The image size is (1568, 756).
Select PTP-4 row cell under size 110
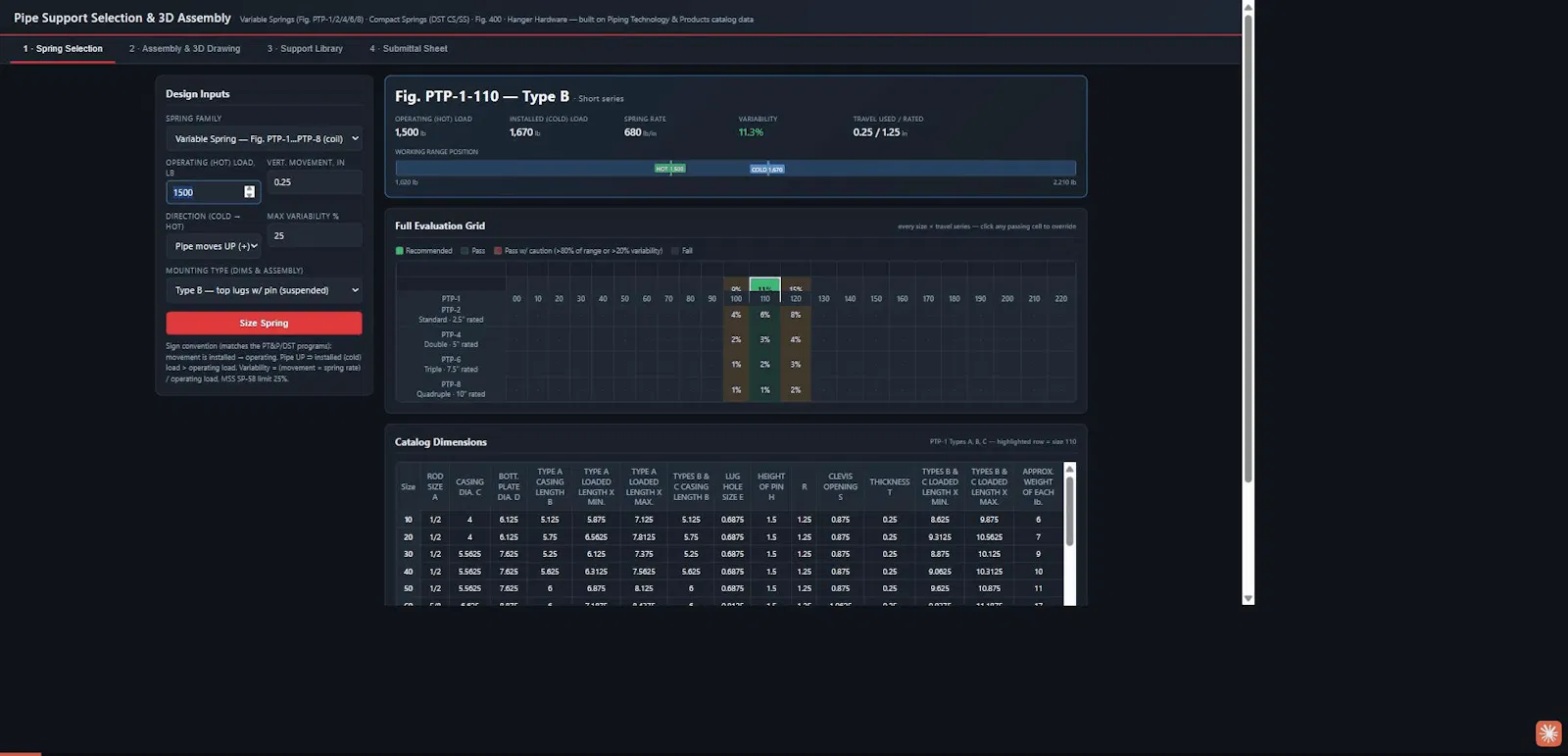pos(765,339)
